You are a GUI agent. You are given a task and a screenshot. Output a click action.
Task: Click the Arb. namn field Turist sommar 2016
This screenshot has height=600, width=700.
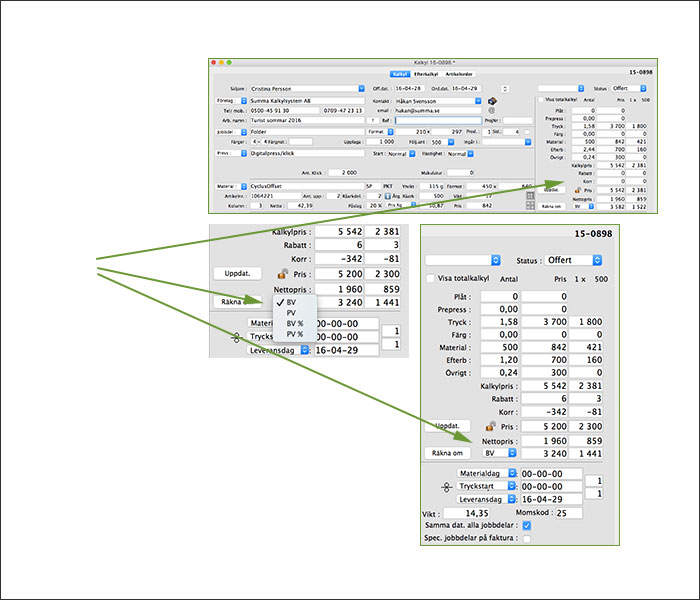pyautogui.click(x=307, y=121)
